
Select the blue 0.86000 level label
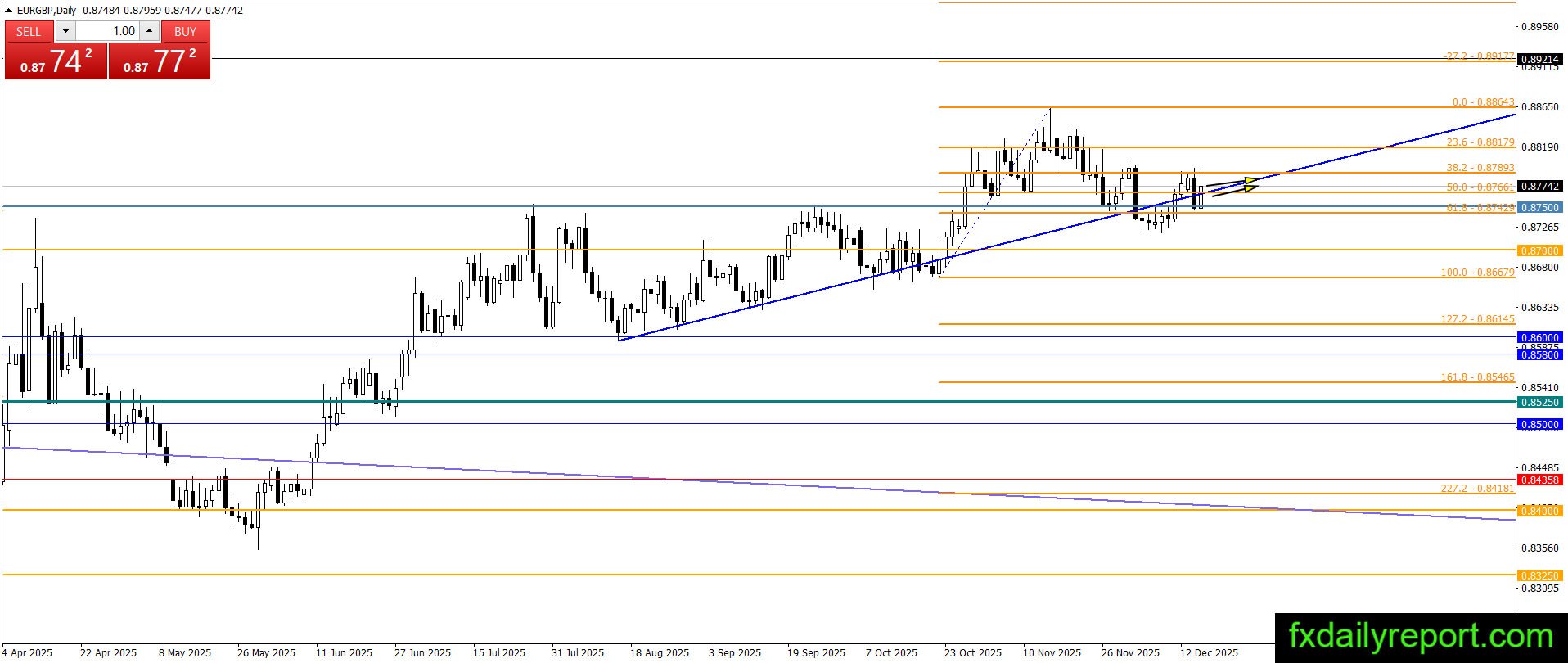[1539, 337]
